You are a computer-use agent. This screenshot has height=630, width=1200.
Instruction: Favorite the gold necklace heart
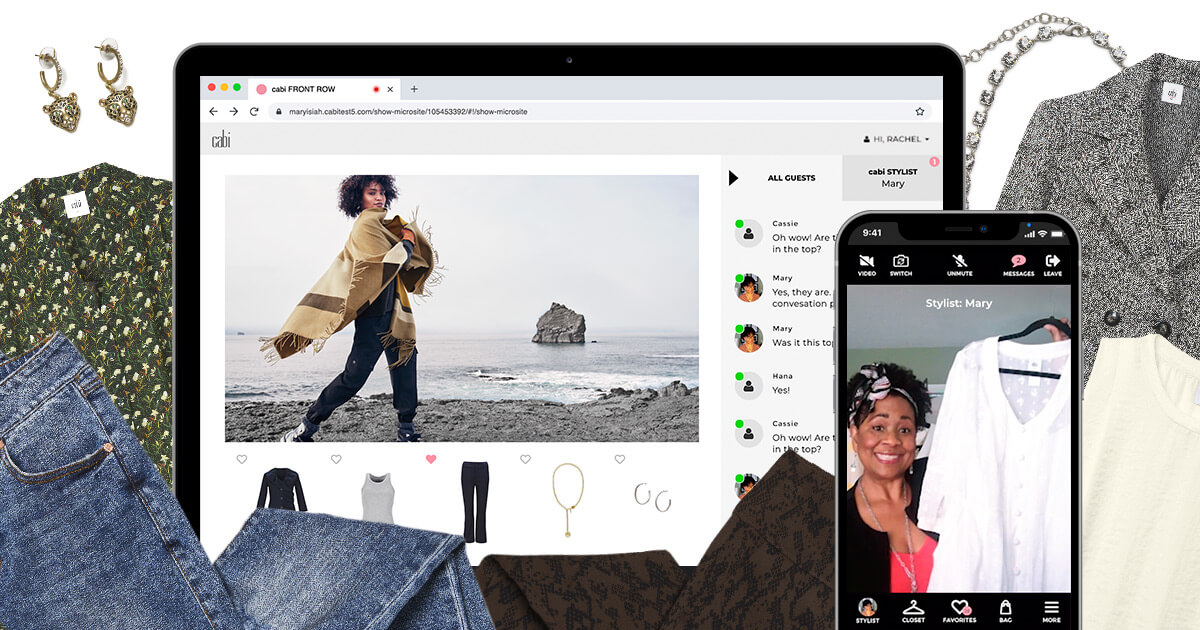point(525,459)
